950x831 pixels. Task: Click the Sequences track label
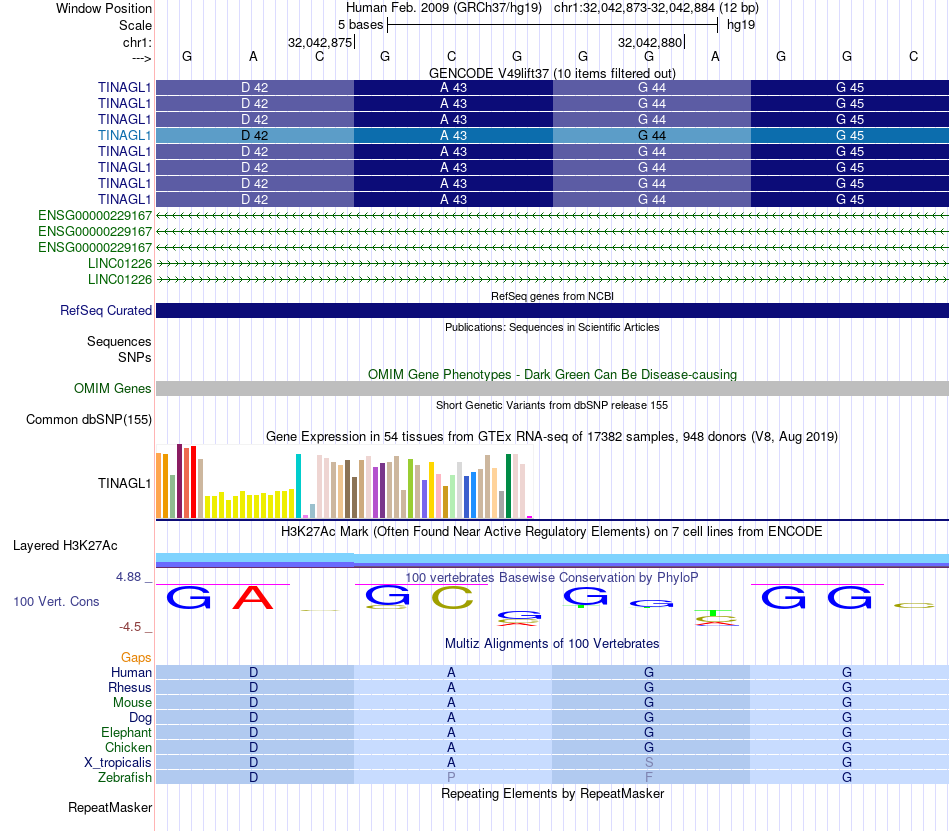[x=119, y=342]
